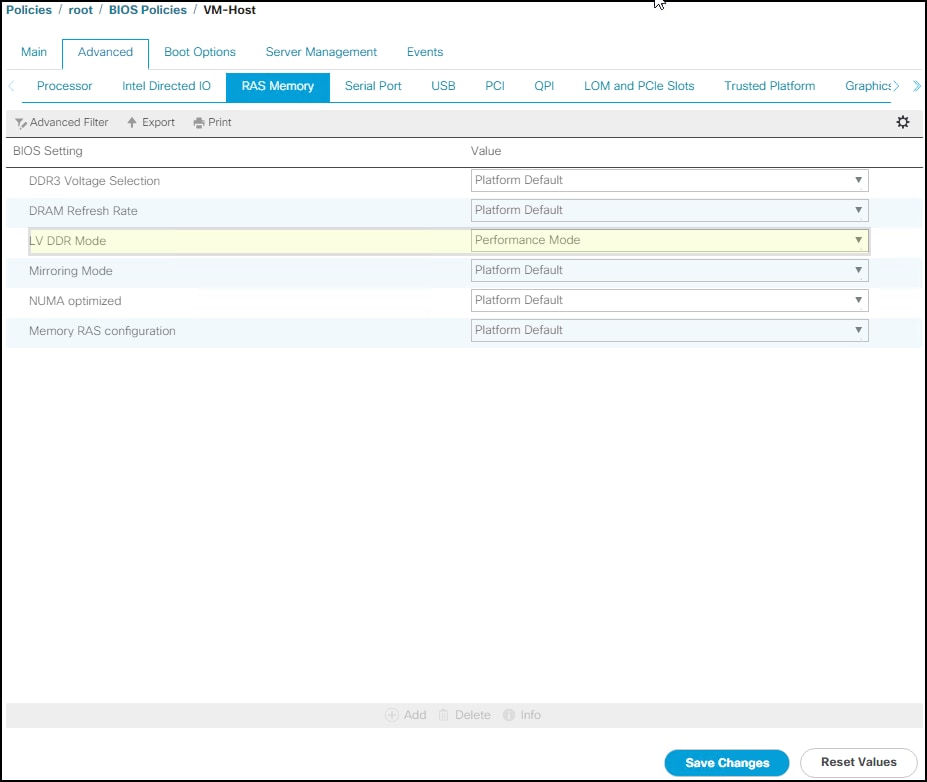The height and width of the screenshot is (782, 927).
Task: Change the LV DDR Mode value
Action: pos(858,240)
